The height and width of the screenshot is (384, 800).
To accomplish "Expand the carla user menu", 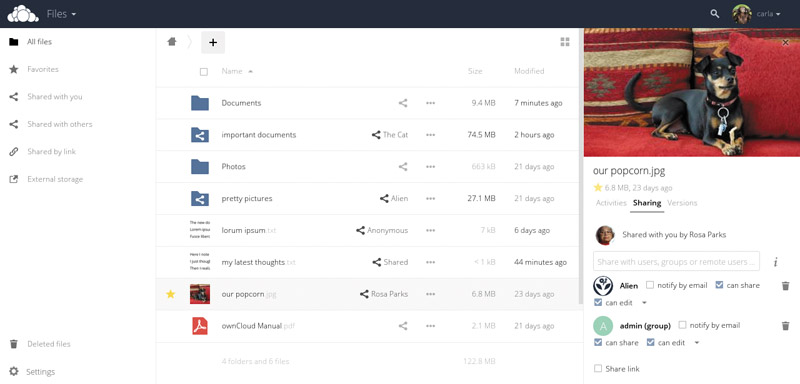I will (757, 14).
